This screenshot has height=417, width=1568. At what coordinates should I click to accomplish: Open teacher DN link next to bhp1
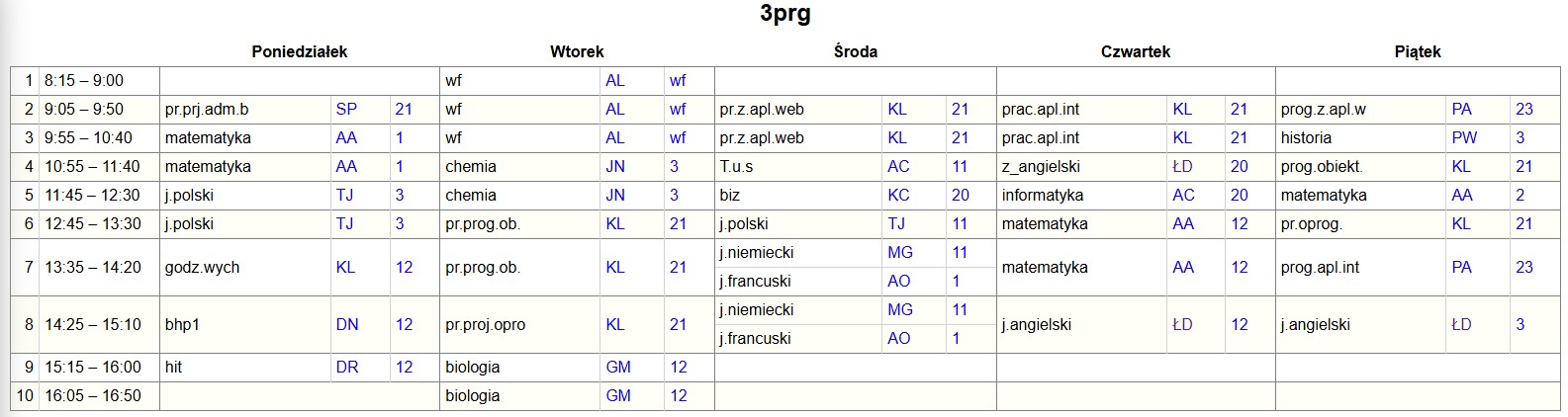click(347, 324)
